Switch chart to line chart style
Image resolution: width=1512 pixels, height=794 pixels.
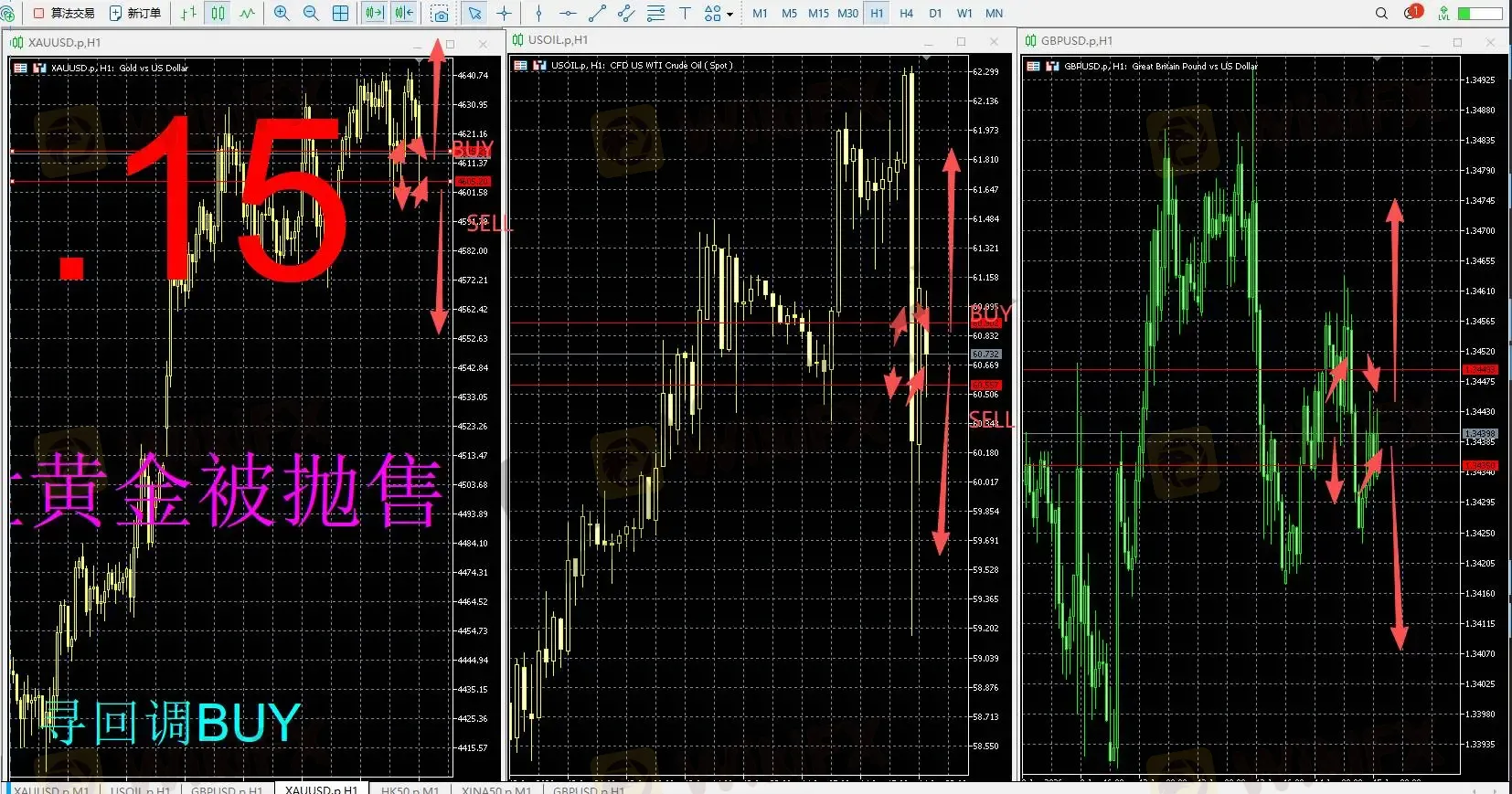247,14
